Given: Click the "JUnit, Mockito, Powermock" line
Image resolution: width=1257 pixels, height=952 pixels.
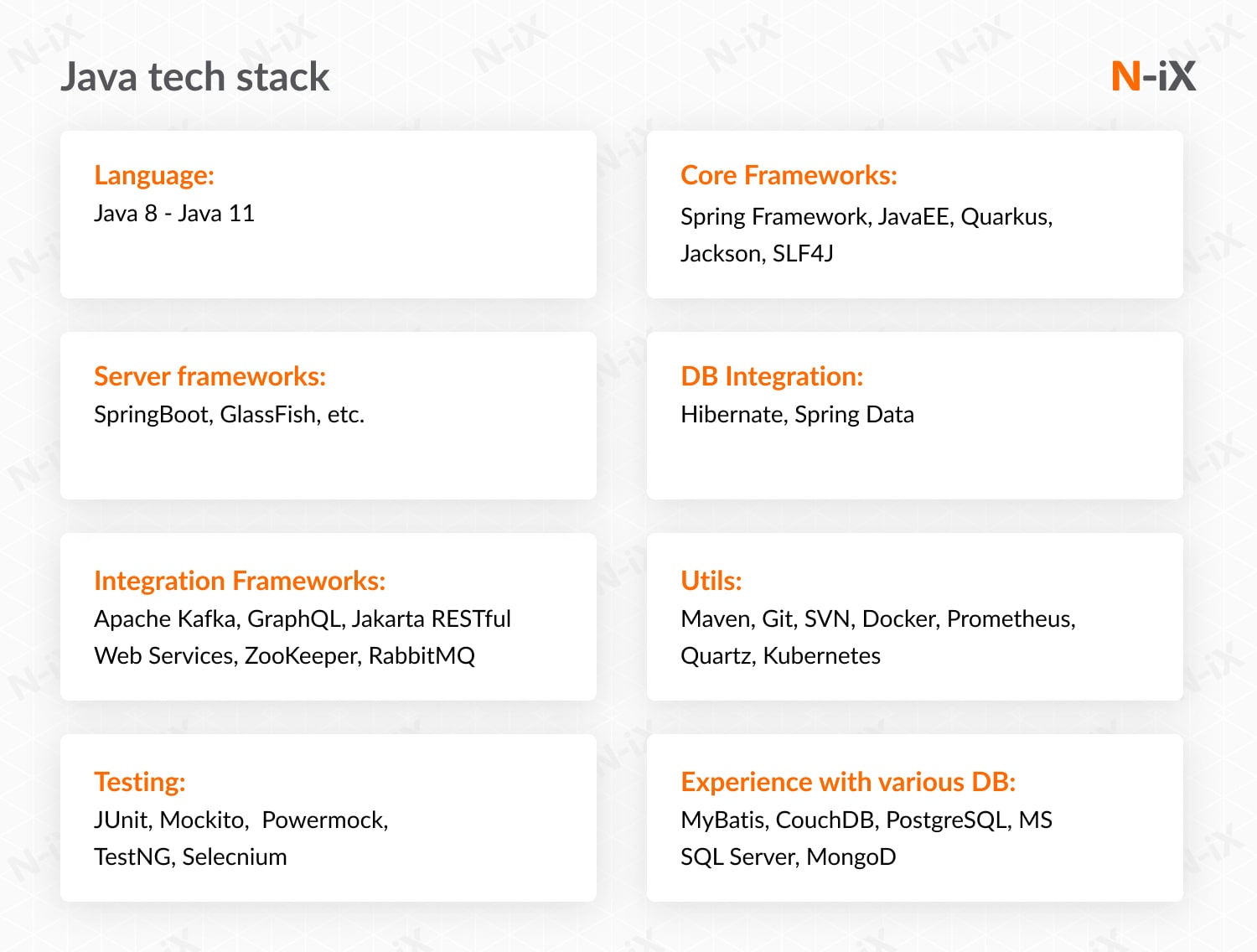Looking at the screenshot, I should tap(241, 820).
